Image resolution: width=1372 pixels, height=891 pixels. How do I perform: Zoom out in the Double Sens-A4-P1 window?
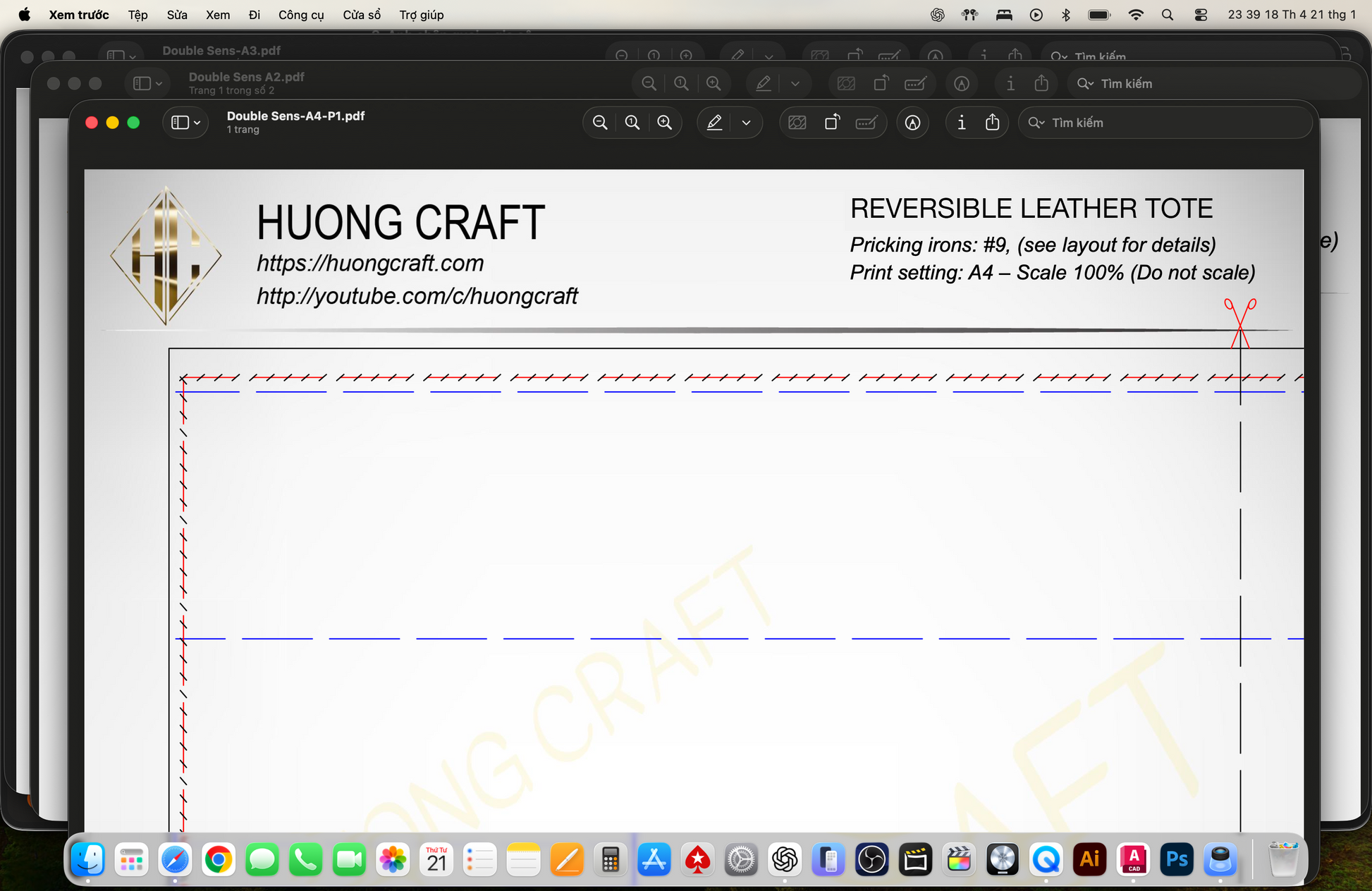click(x=600, y=123)
